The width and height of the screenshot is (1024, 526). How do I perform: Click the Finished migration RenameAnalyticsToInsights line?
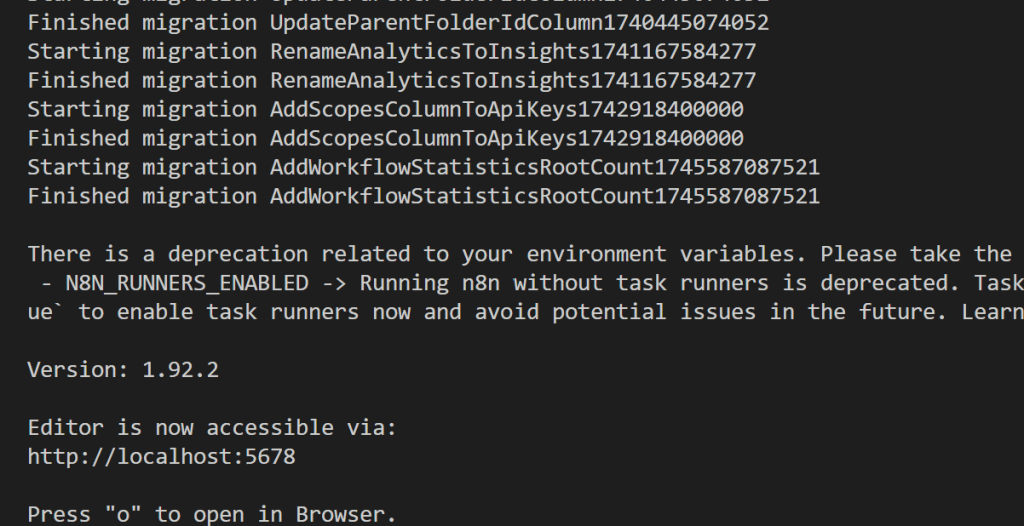(392, 80)
